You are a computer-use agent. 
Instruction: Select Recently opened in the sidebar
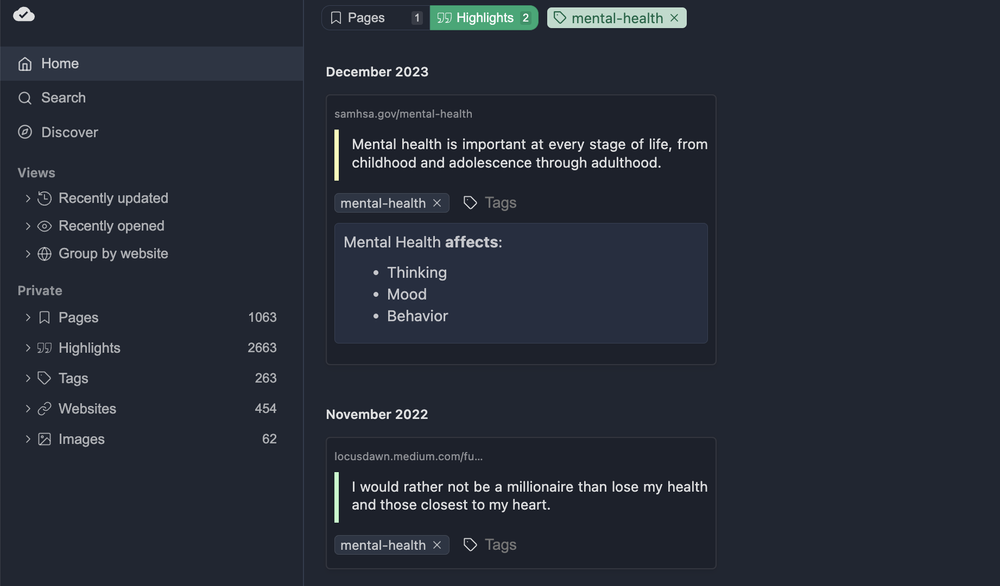(x=111, y=225)
